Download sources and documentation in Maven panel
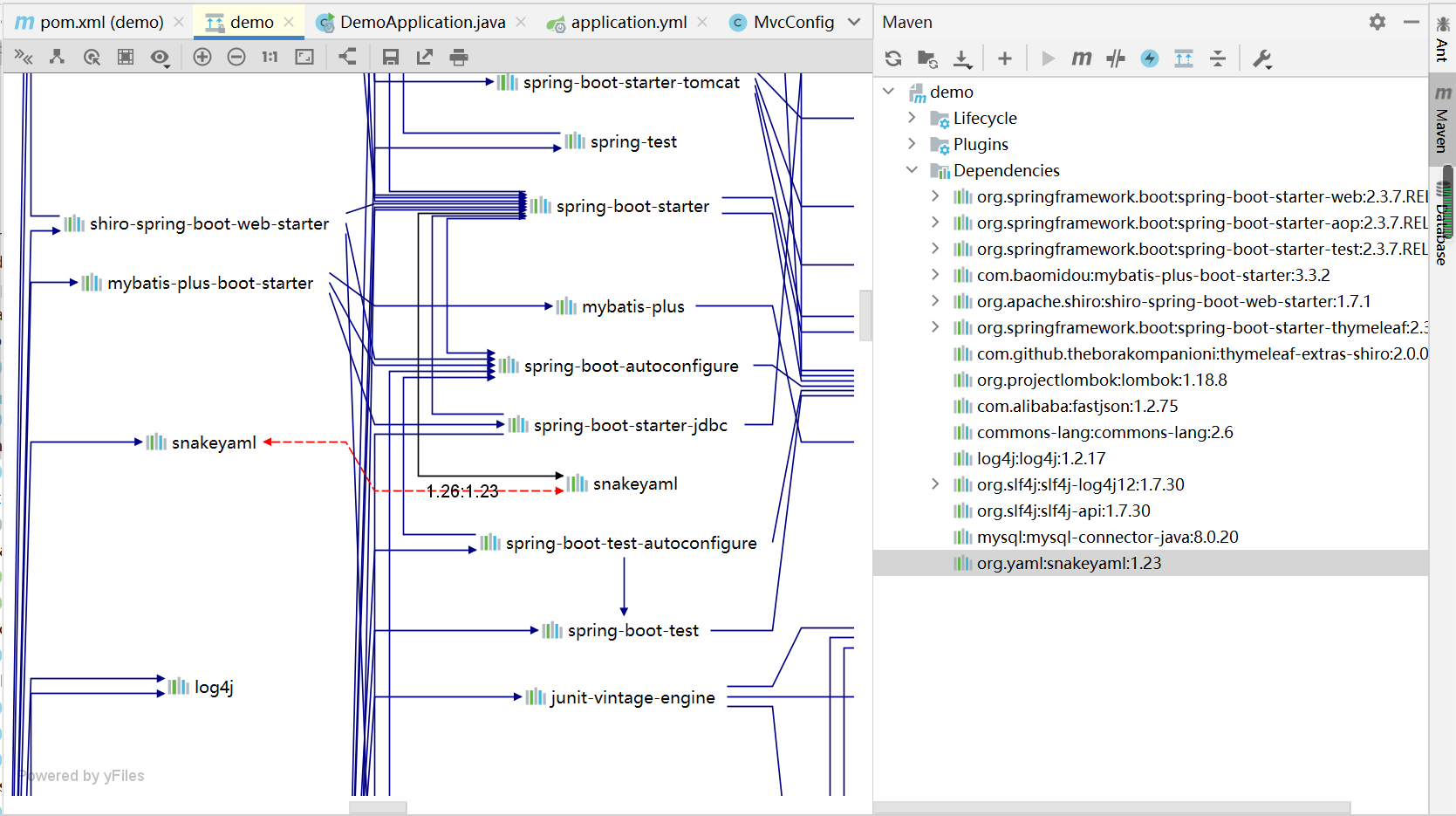This screenshot has height=816, width=1456. 962,58
